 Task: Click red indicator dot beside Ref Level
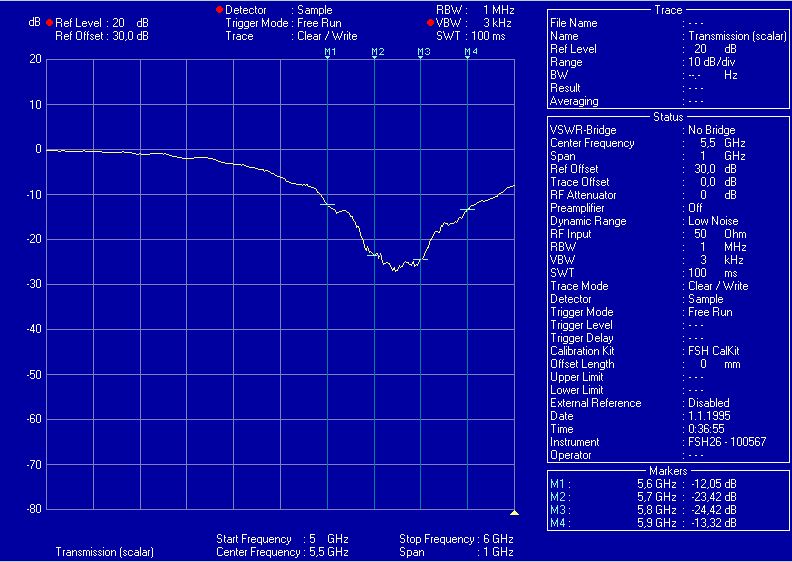coord(49,22)
